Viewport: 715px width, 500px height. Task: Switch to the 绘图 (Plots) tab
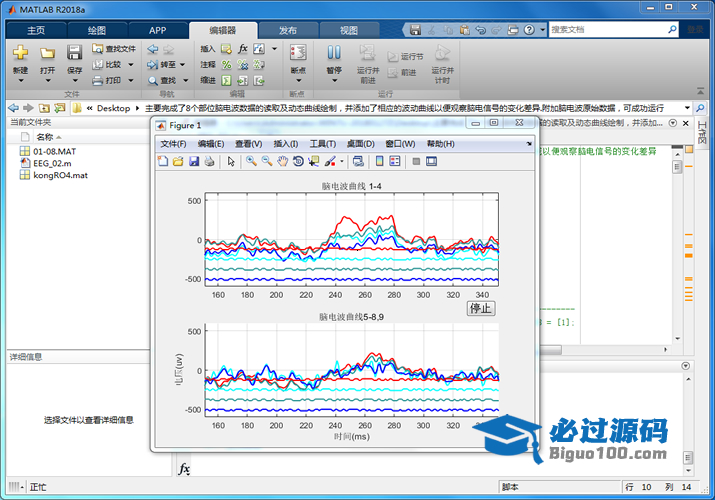[97, 30]
